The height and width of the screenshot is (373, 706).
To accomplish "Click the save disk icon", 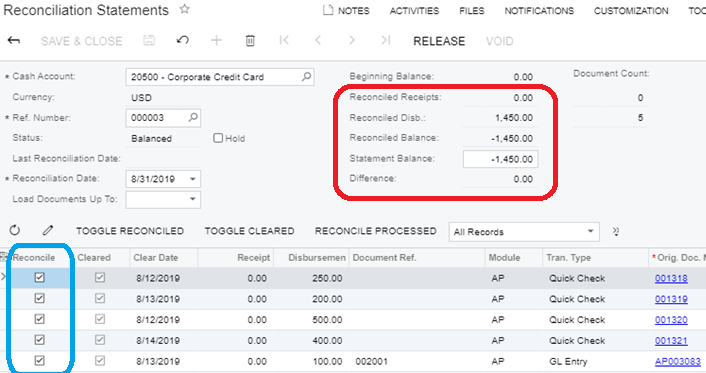I will coord(149,41).
